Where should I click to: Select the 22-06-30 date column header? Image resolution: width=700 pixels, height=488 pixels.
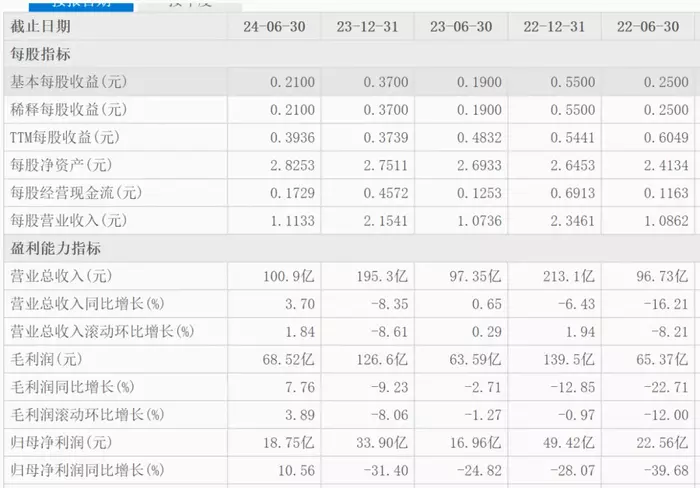648,26
